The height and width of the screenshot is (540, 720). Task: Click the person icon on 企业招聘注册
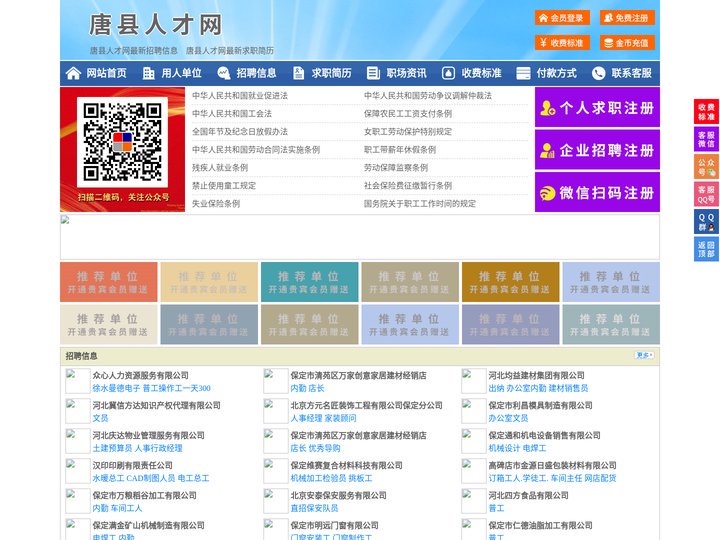tap(547, 150)
